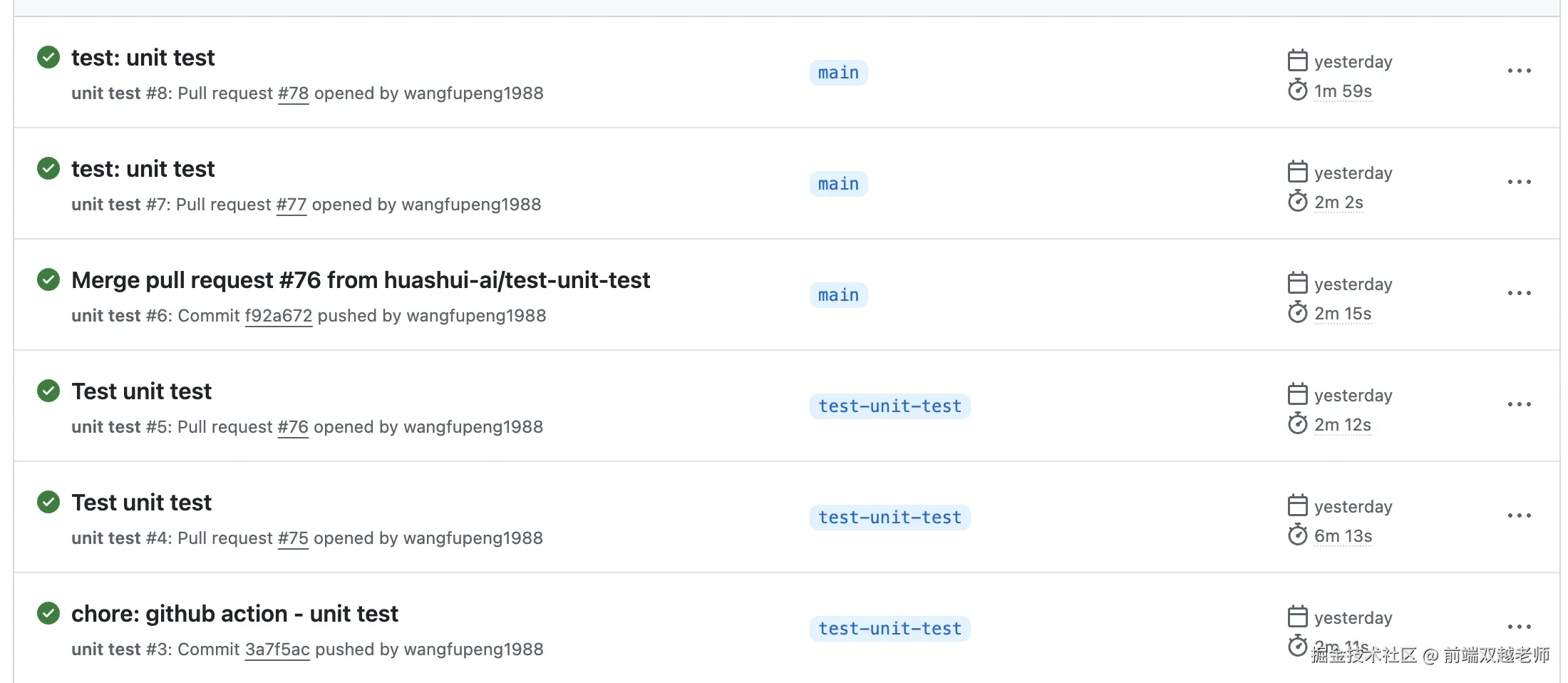
Task: Click the main branch label on unit test #7
Action: pos(838,184)
